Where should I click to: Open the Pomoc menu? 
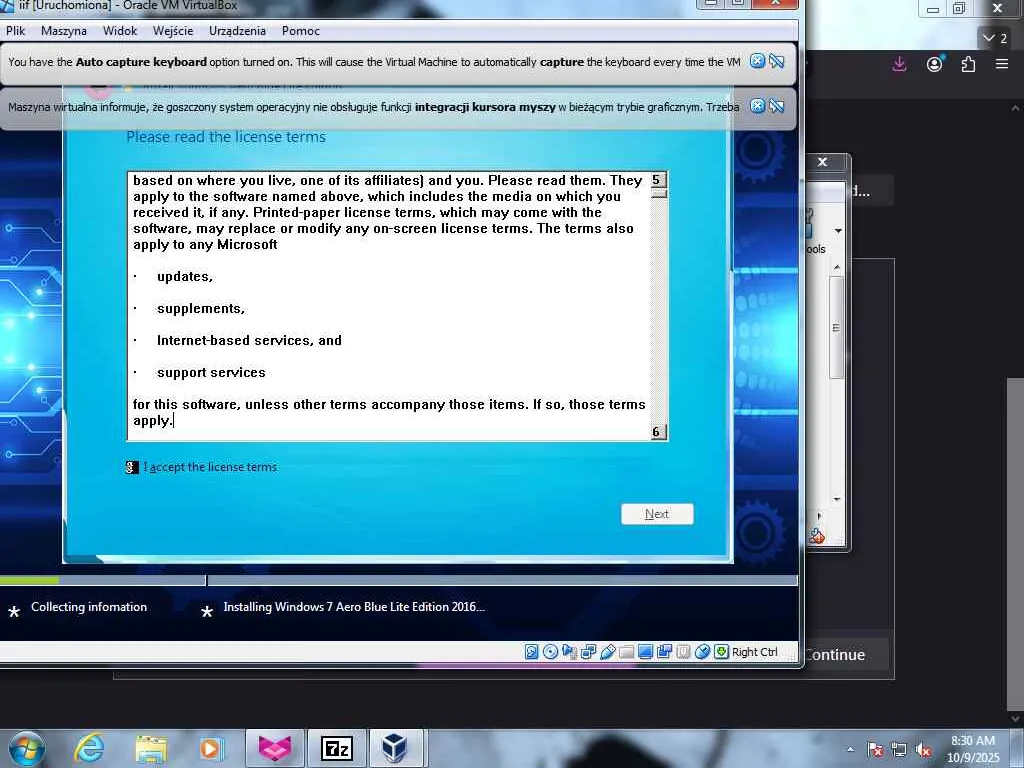coord(300,31)
